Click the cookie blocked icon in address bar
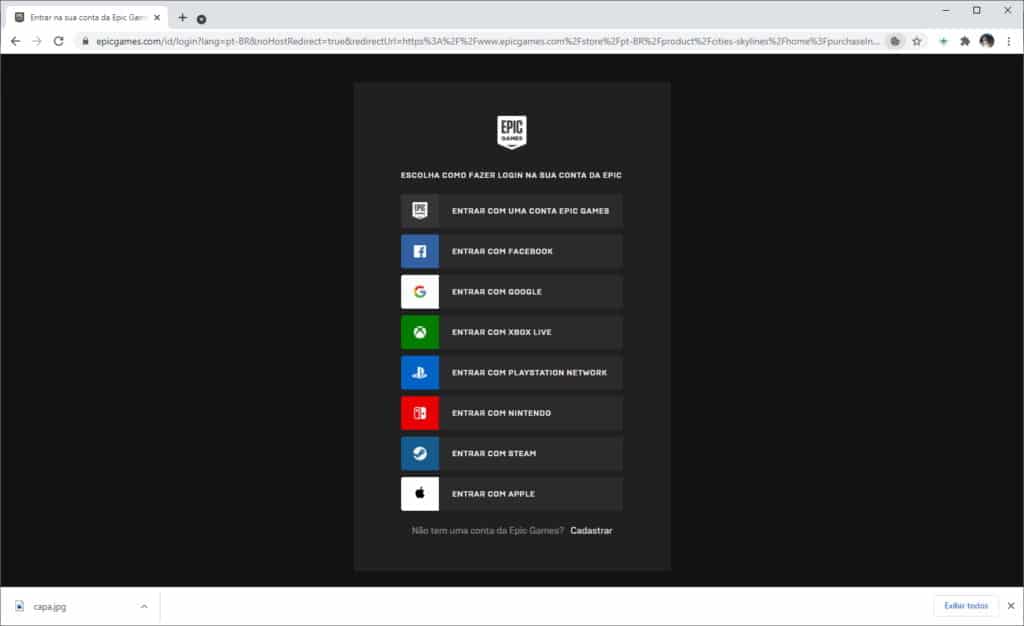 [895, 41]
